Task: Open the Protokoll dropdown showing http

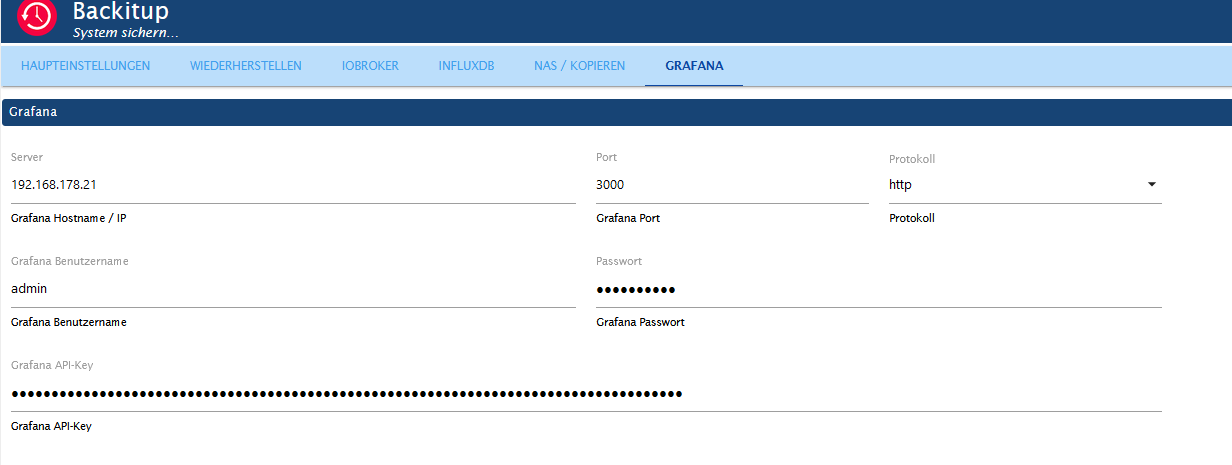Action: pos(1025,185)
